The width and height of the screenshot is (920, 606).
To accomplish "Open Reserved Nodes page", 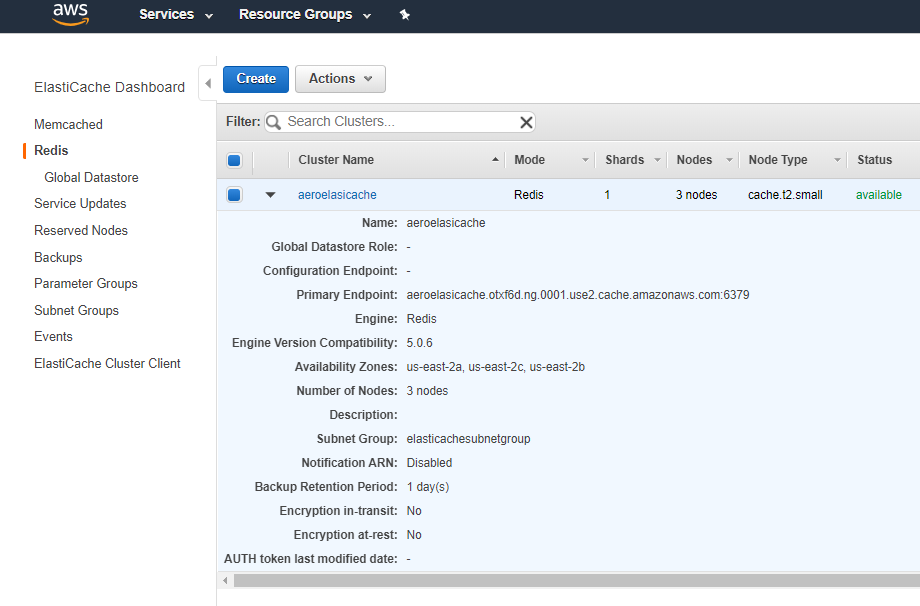I will click(81, 231).
